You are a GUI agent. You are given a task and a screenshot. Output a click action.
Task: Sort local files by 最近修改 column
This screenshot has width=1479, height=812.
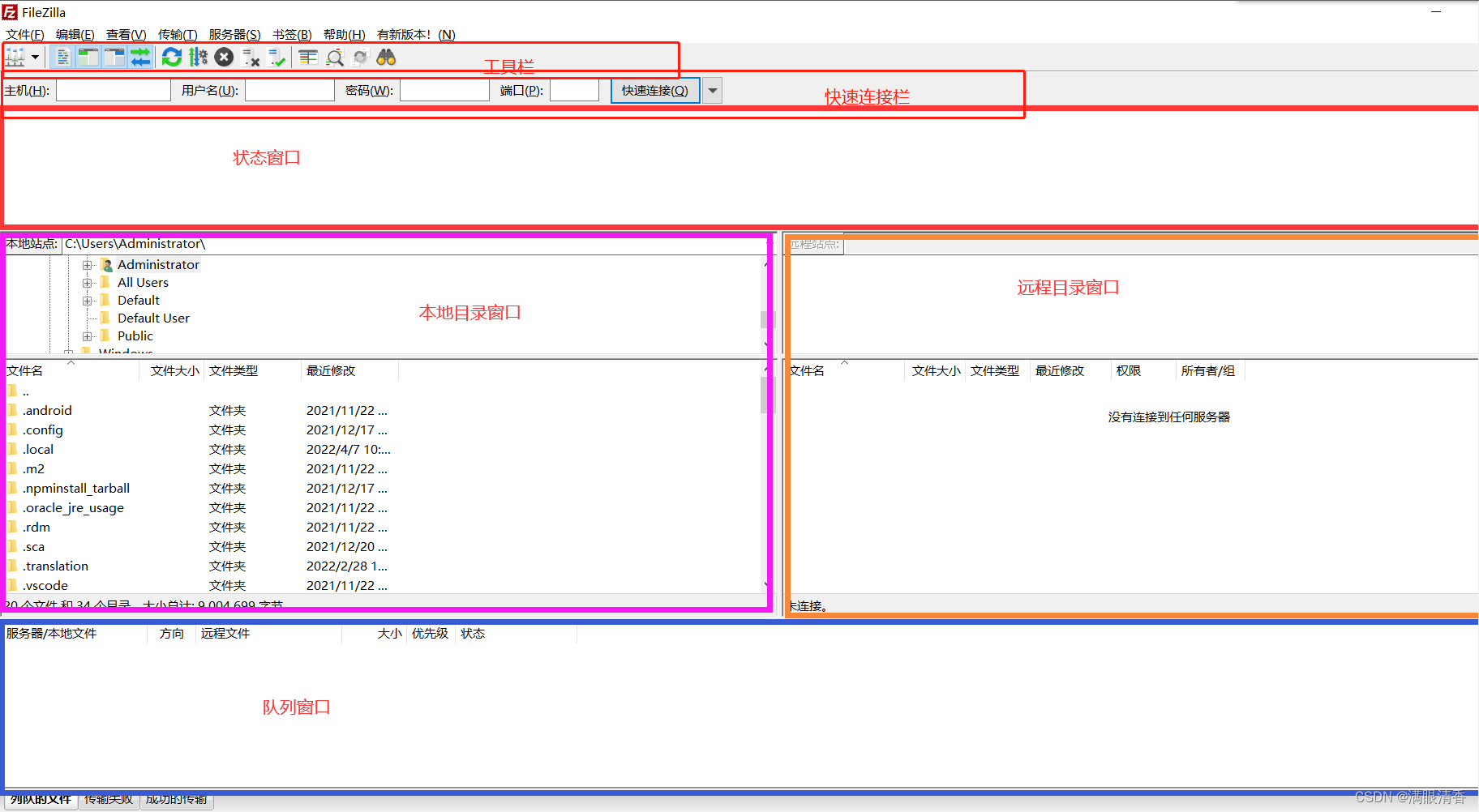[349, 371]
